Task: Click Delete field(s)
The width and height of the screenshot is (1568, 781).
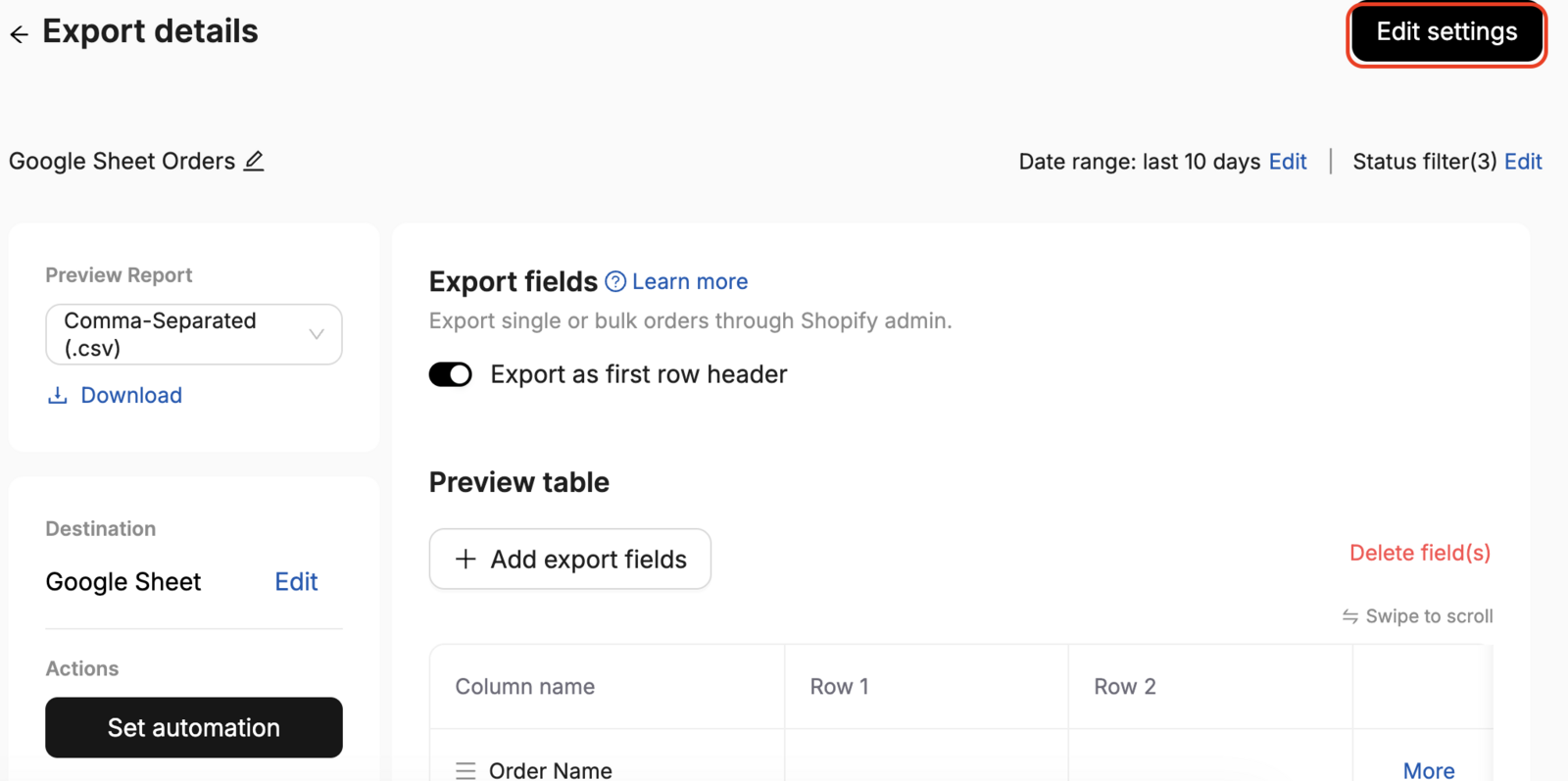Action: [x=1420, y=553]
